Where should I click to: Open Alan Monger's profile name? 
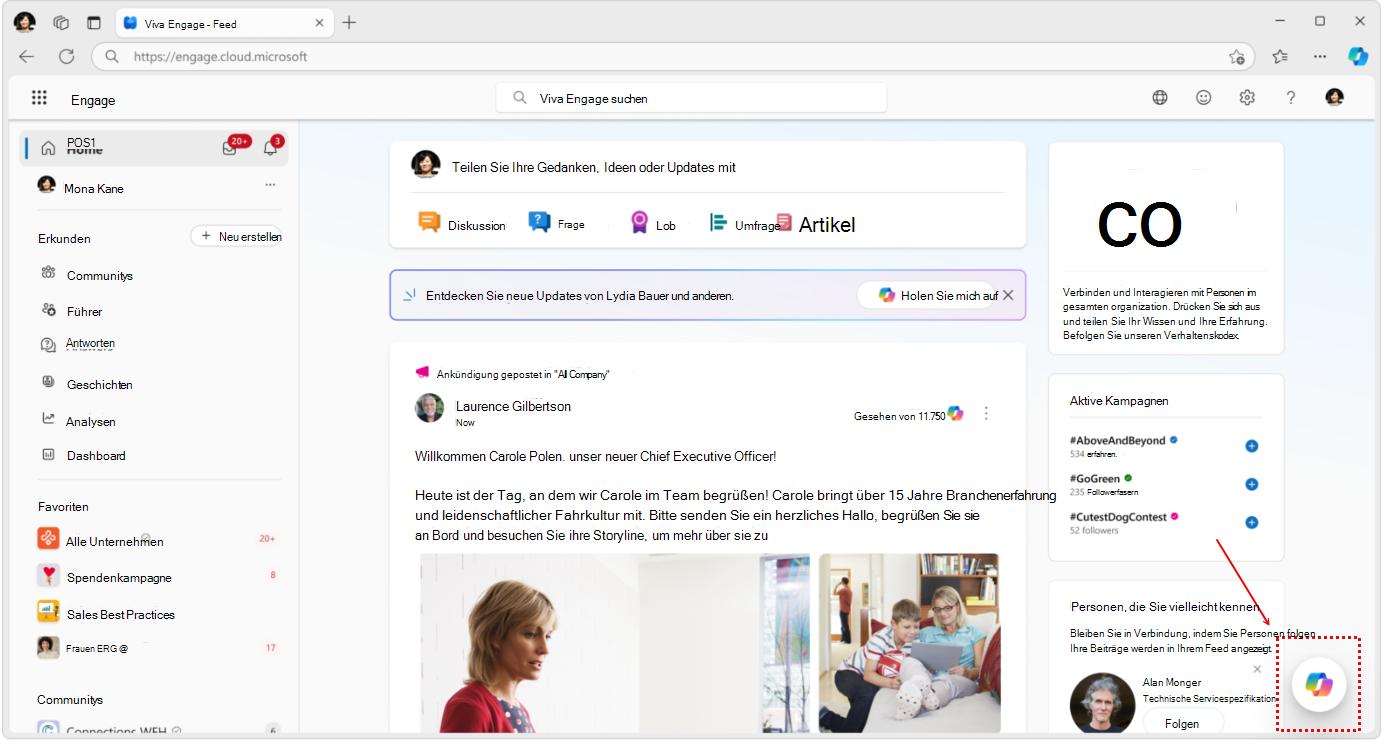tap(1172, 682)
